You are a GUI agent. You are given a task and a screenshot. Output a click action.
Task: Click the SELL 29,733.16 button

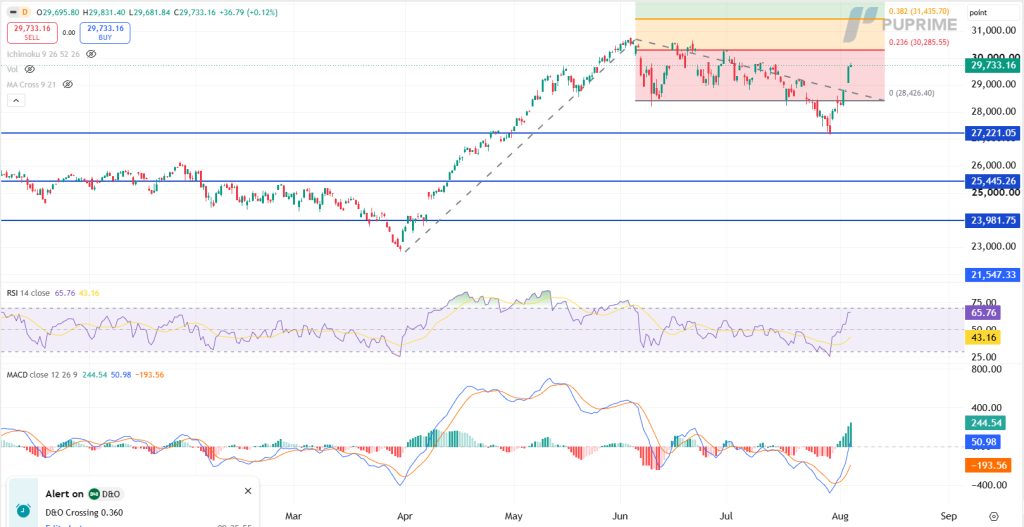click(x=33, y=32)
